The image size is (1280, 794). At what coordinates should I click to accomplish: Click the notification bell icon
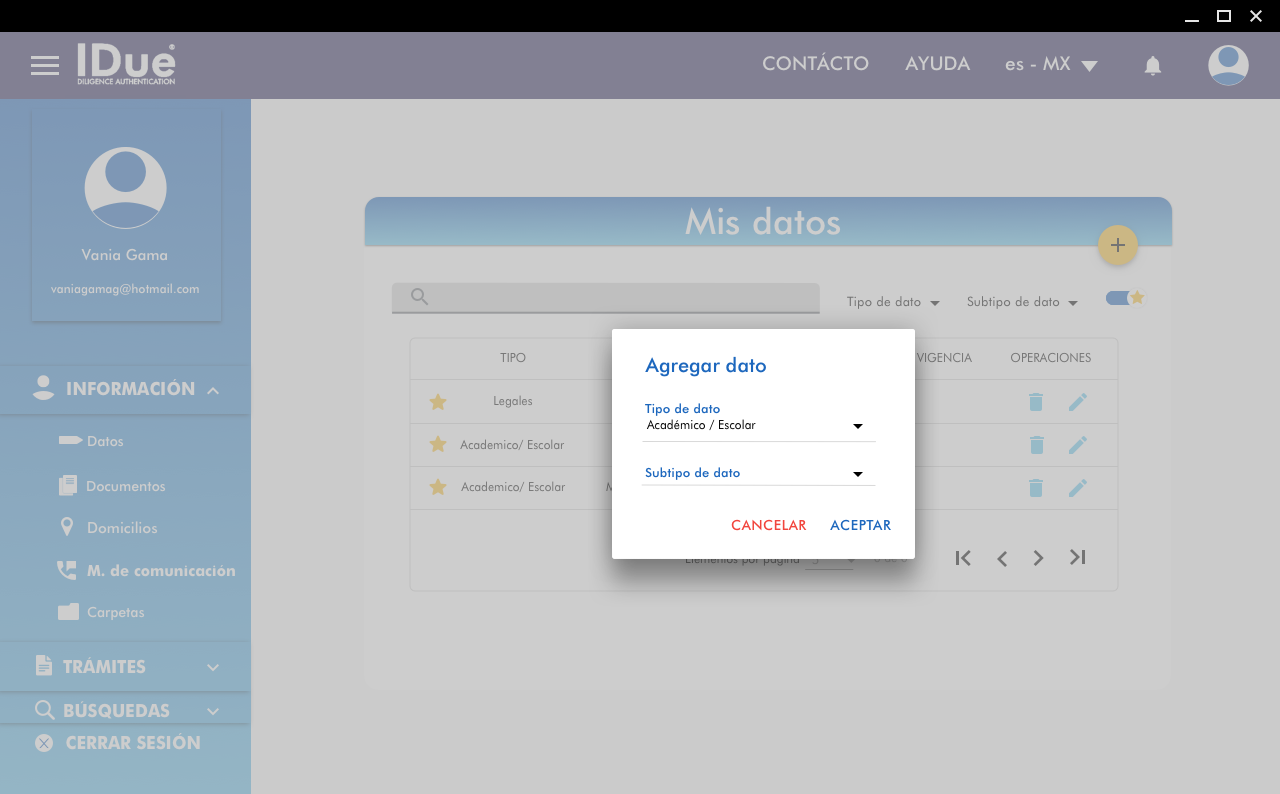coord(1152,66)
